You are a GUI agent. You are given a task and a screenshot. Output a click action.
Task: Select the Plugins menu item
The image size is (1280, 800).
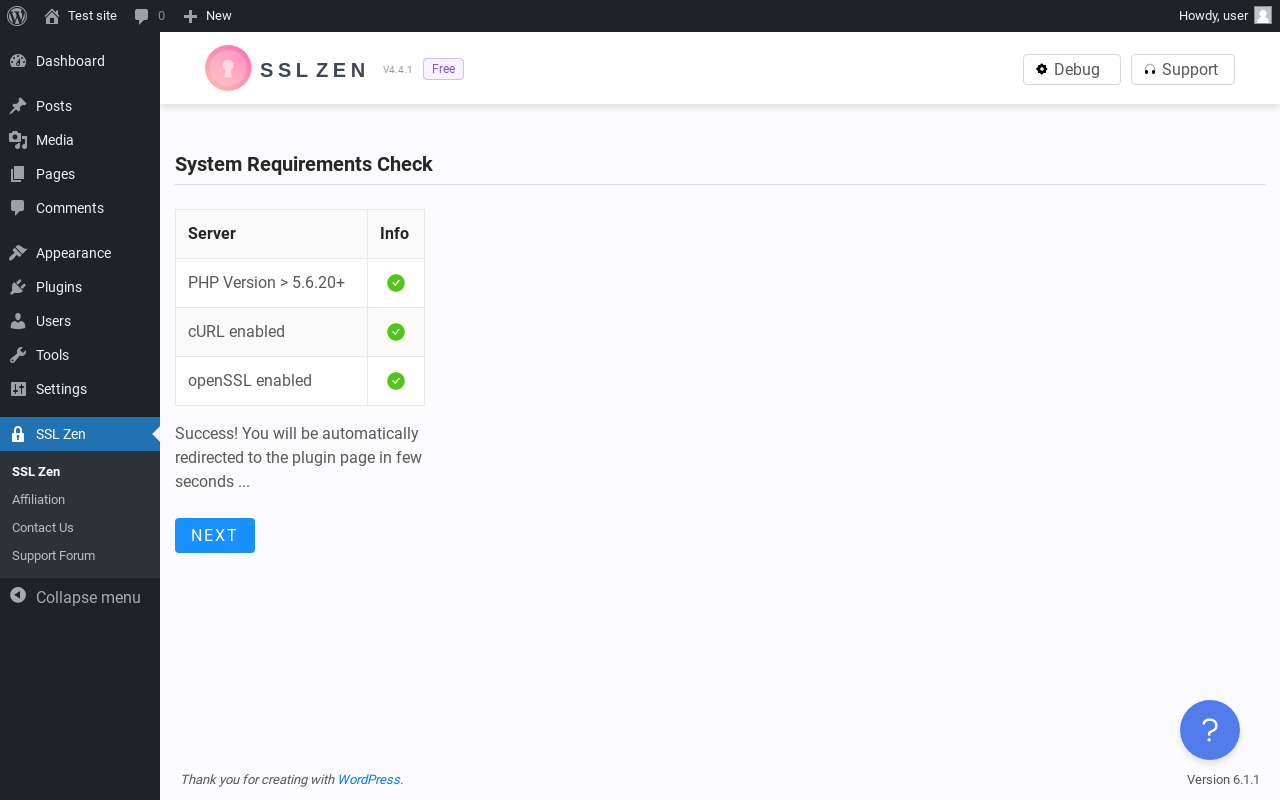click(x=80, y=287)
